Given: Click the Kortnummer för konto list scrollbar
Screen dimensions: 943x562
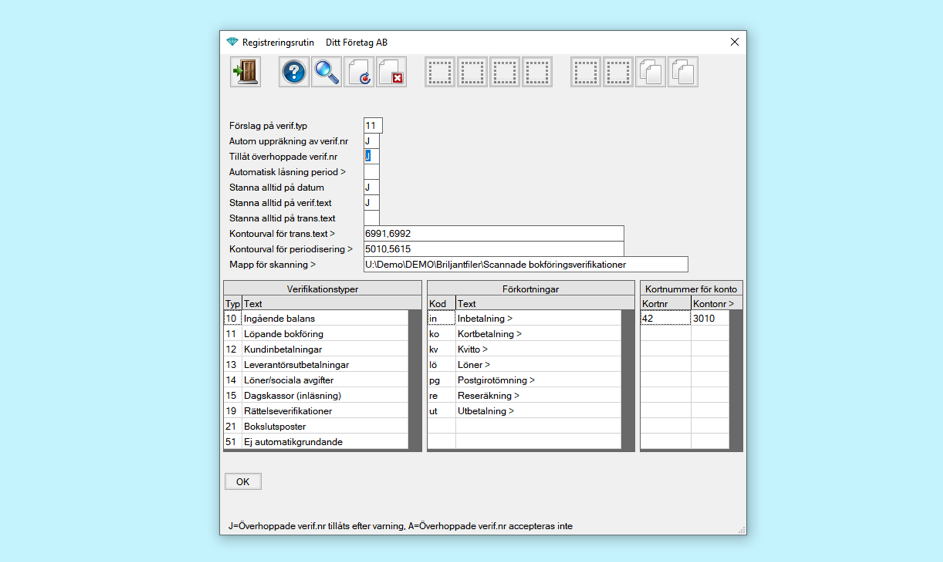Looking at the screenshot, I should 736,380.
